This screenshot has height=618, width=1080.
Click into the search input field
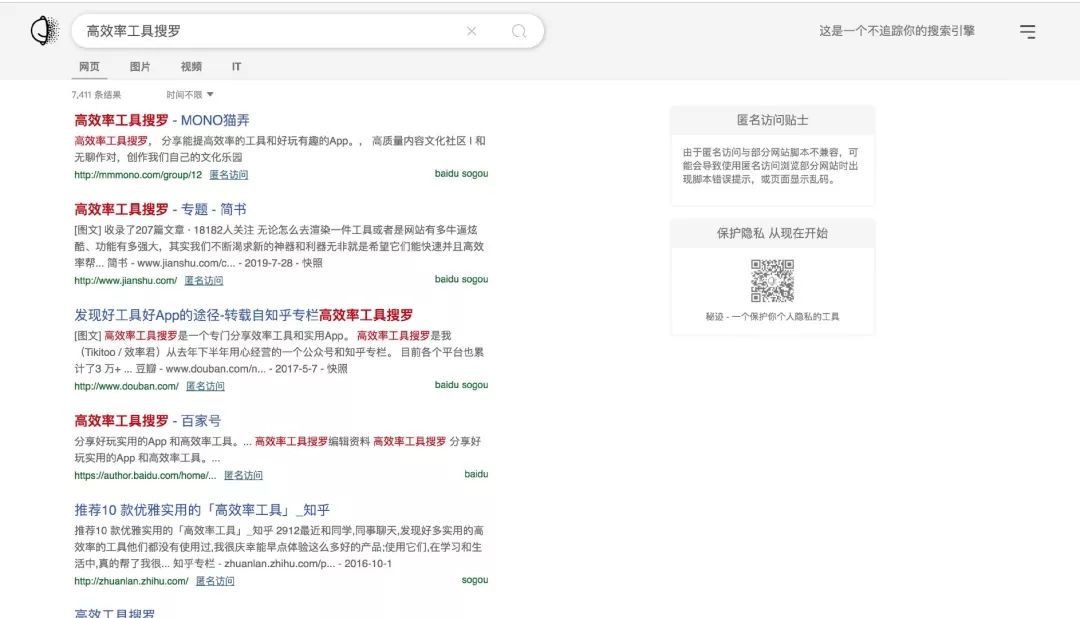[x=270, y=31]
